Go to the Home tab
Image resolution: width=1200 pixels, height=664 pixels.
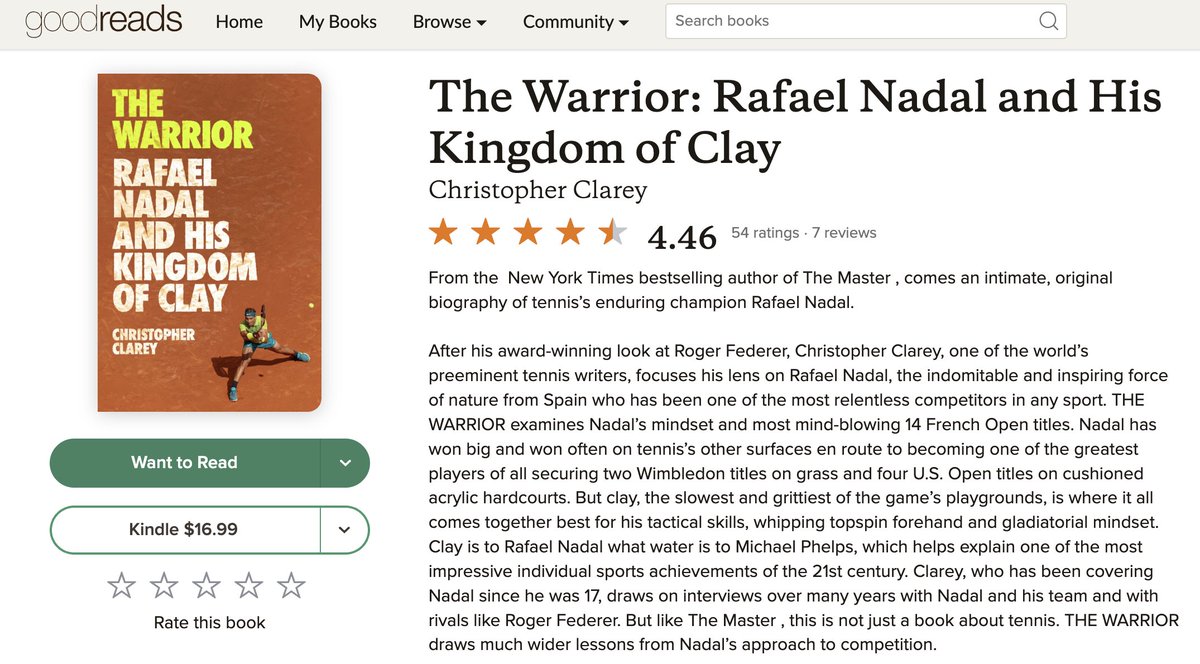click(x=239, y=21)
